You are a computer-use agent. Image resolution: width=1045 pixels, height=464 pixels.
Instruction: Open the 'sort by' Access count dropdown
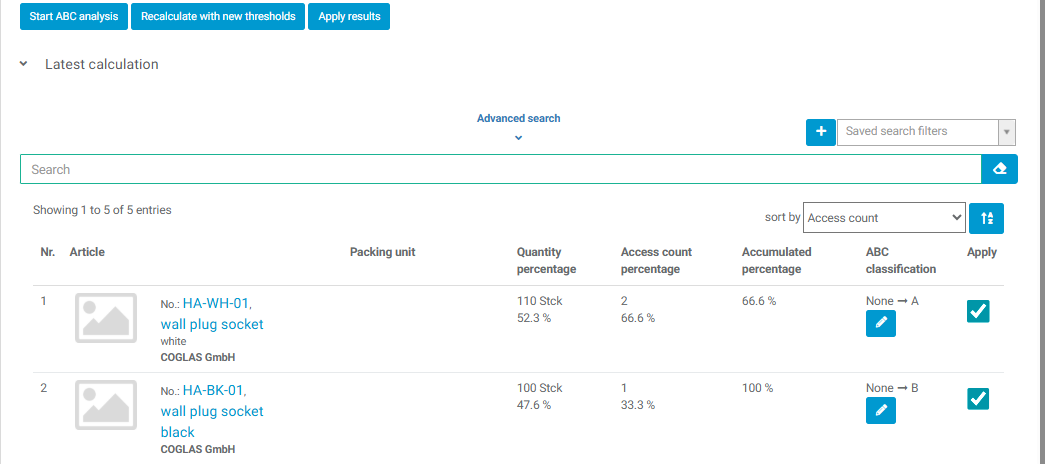click(884, 218)
